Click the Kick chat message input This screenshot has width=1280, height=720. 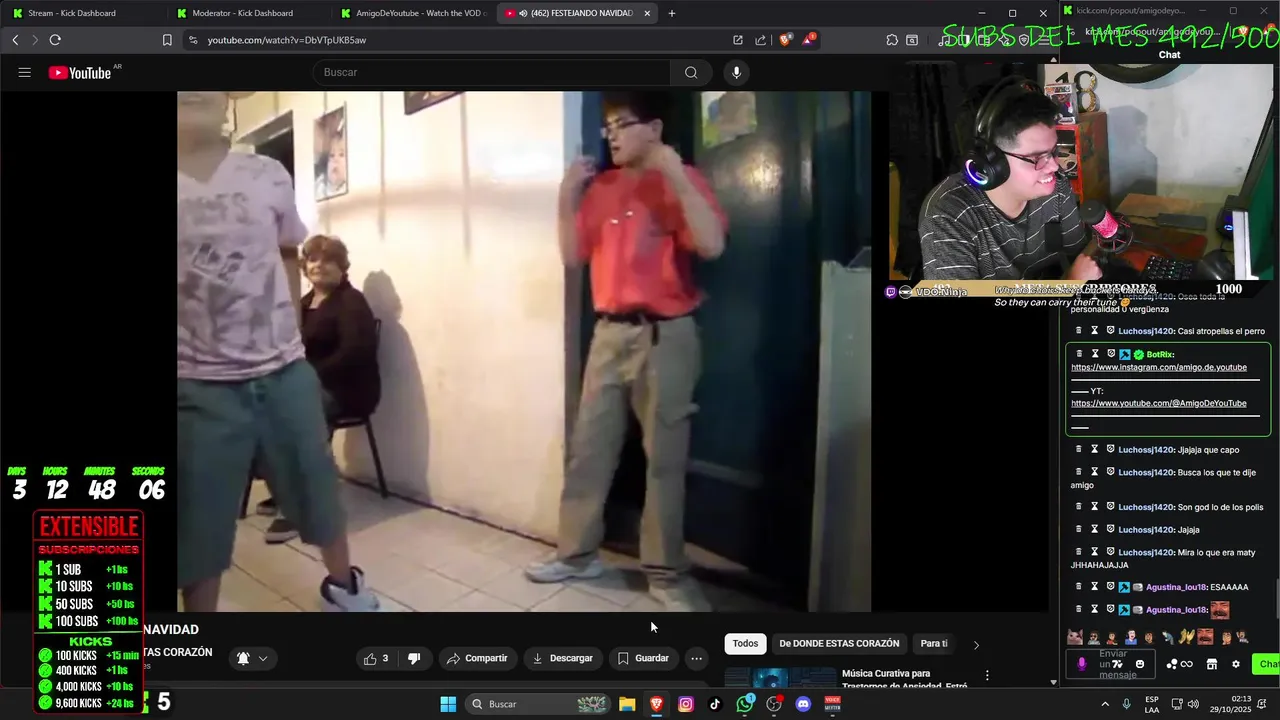1112,664
